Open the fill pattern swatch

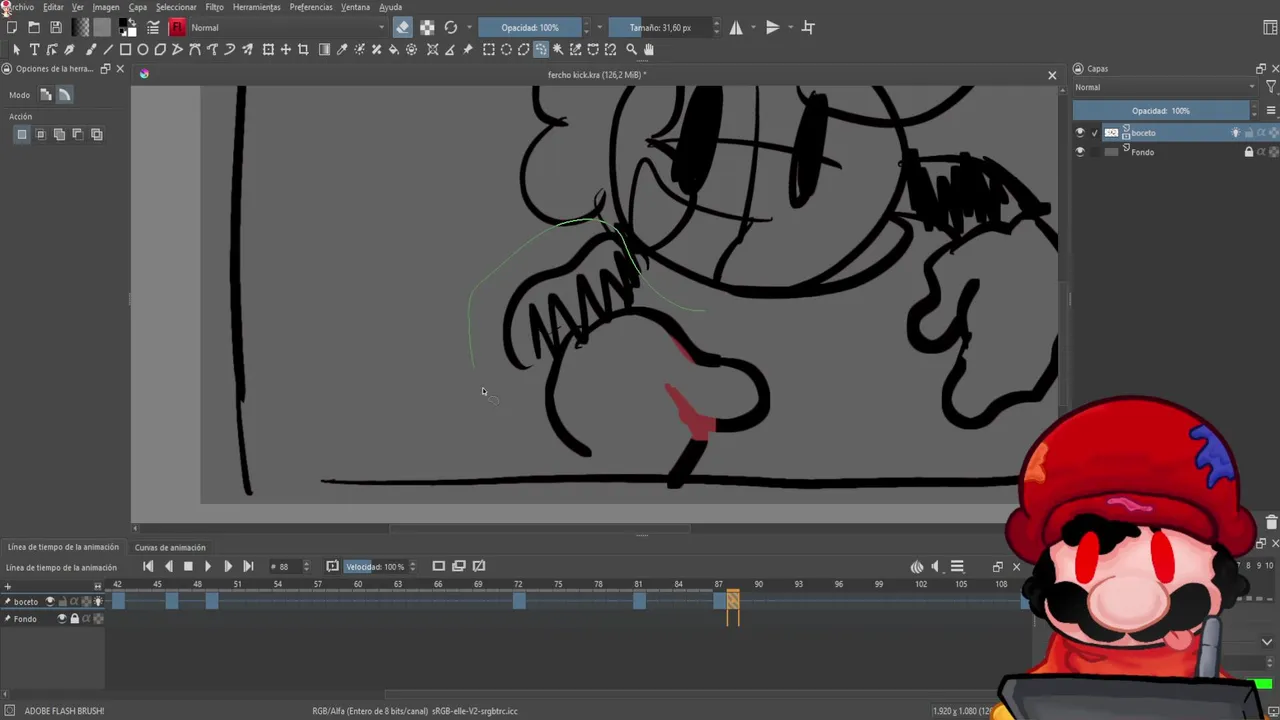tap(102, 28)
